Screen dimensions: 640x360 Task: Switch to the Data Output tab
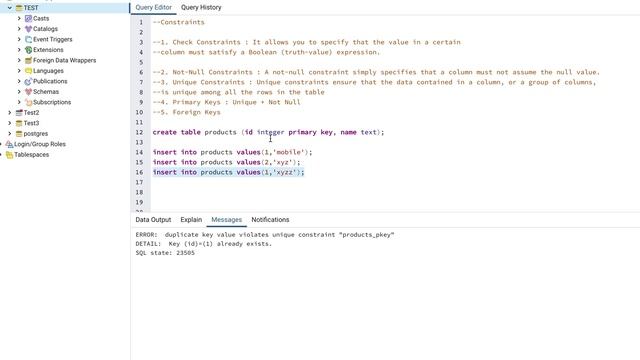pyautogui.click(x=153, y=220)
